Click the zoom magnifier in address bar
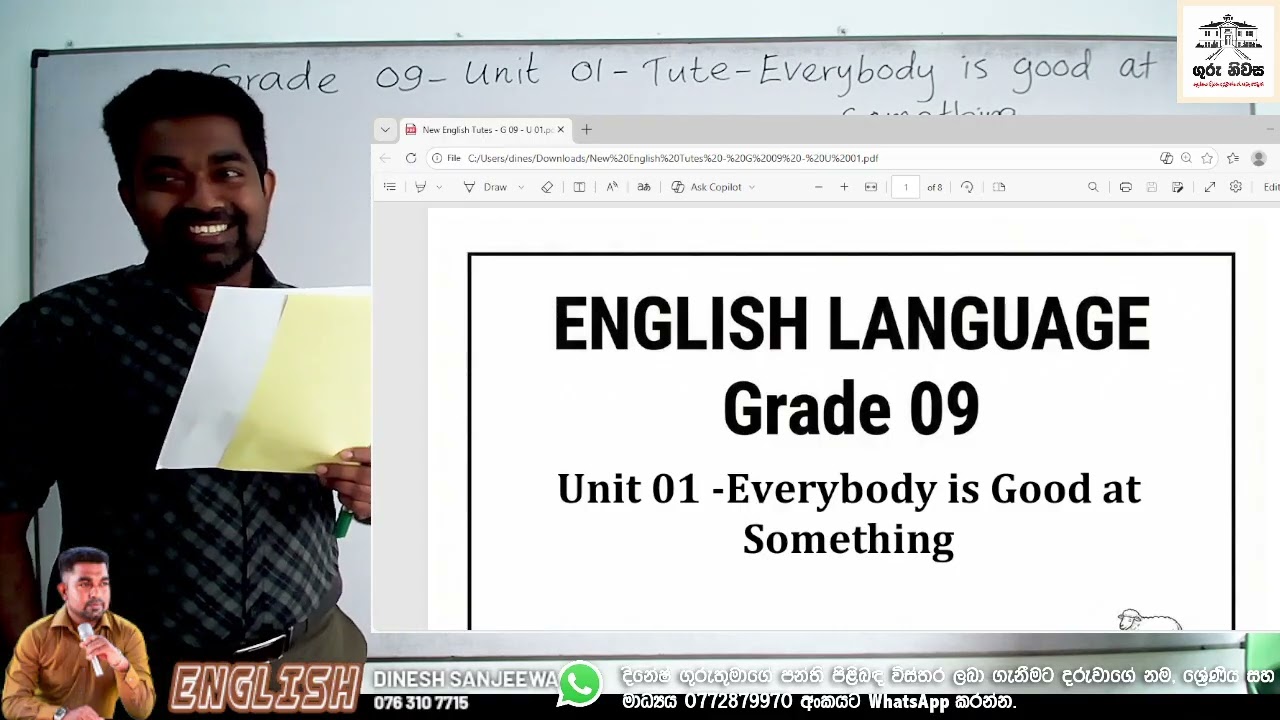The width and height of the screenshot is (1280, 720). click(x=1186, y=158)
